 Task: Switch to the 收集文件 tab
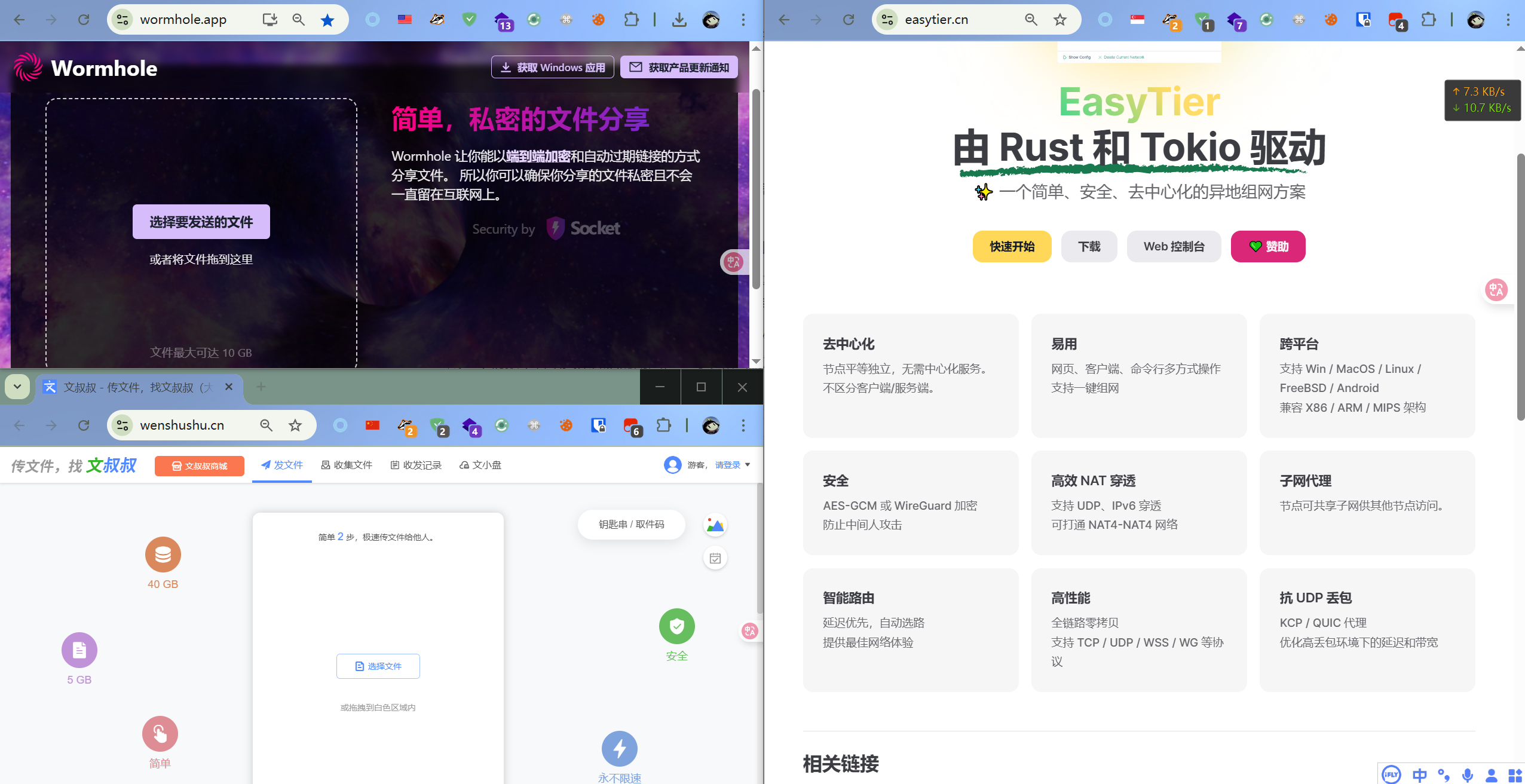coord(347,465)
